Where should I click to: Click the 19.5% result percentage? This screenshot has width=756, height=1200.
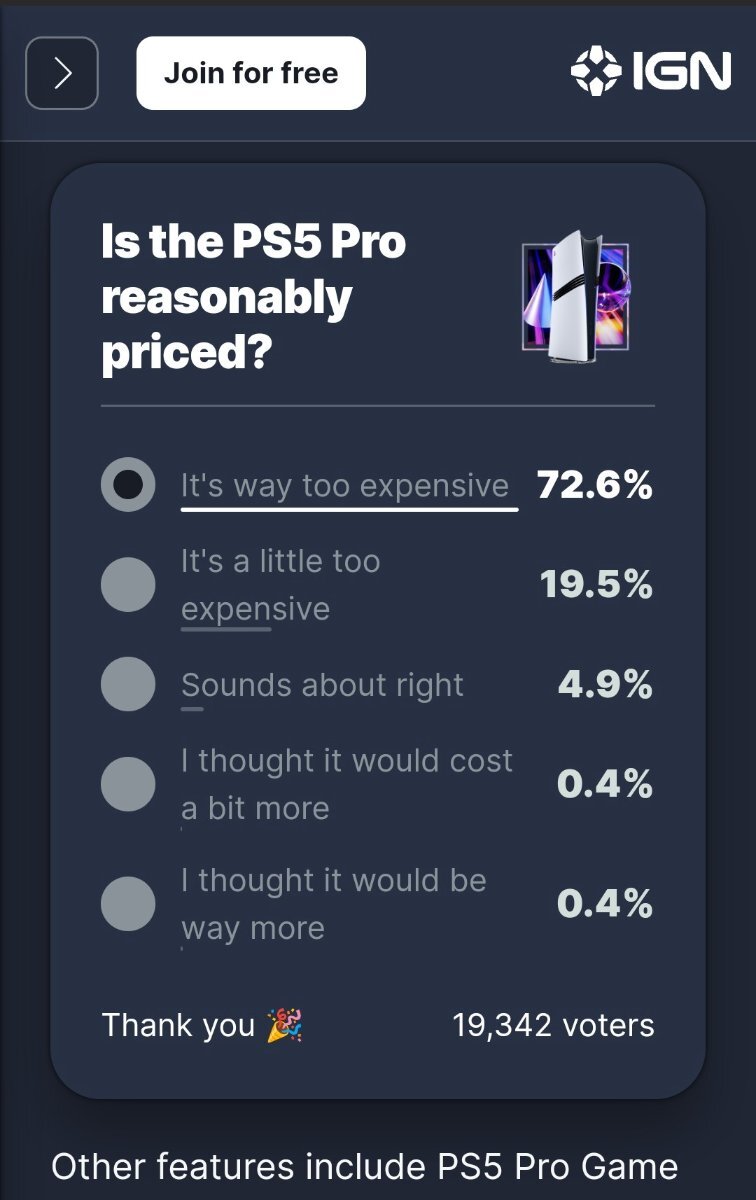[x=597, y=585]
